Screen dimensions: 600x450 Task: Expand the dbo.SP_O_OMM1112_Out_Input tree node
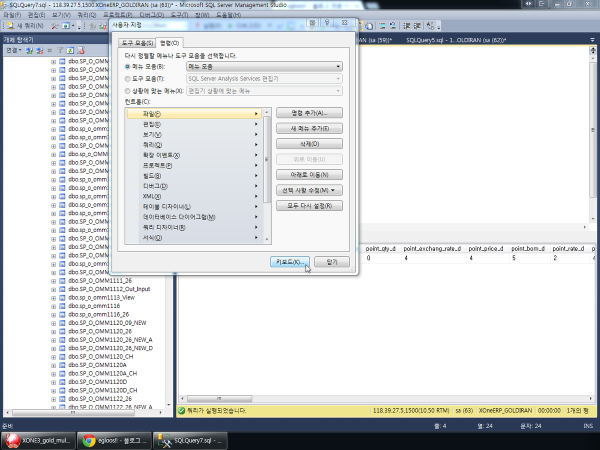pos(54,289)
